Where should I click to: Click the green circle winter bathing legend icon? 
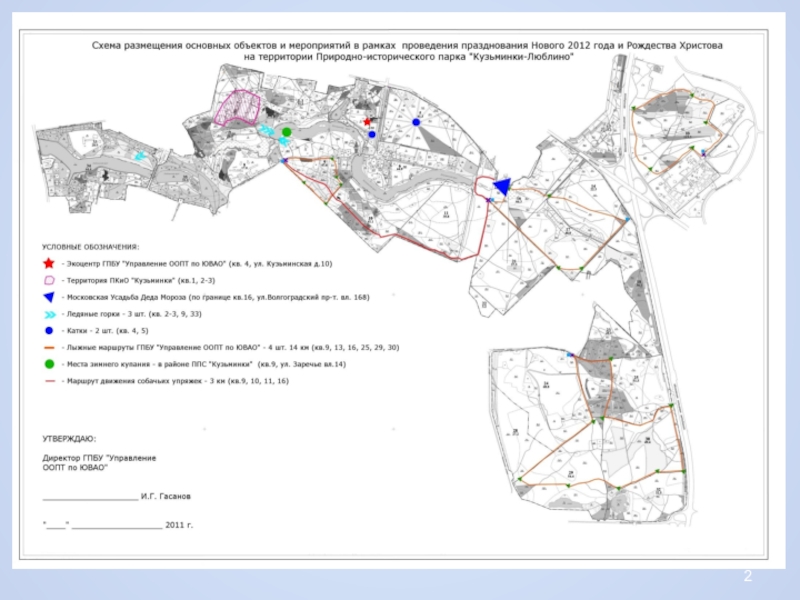point(48,364)
